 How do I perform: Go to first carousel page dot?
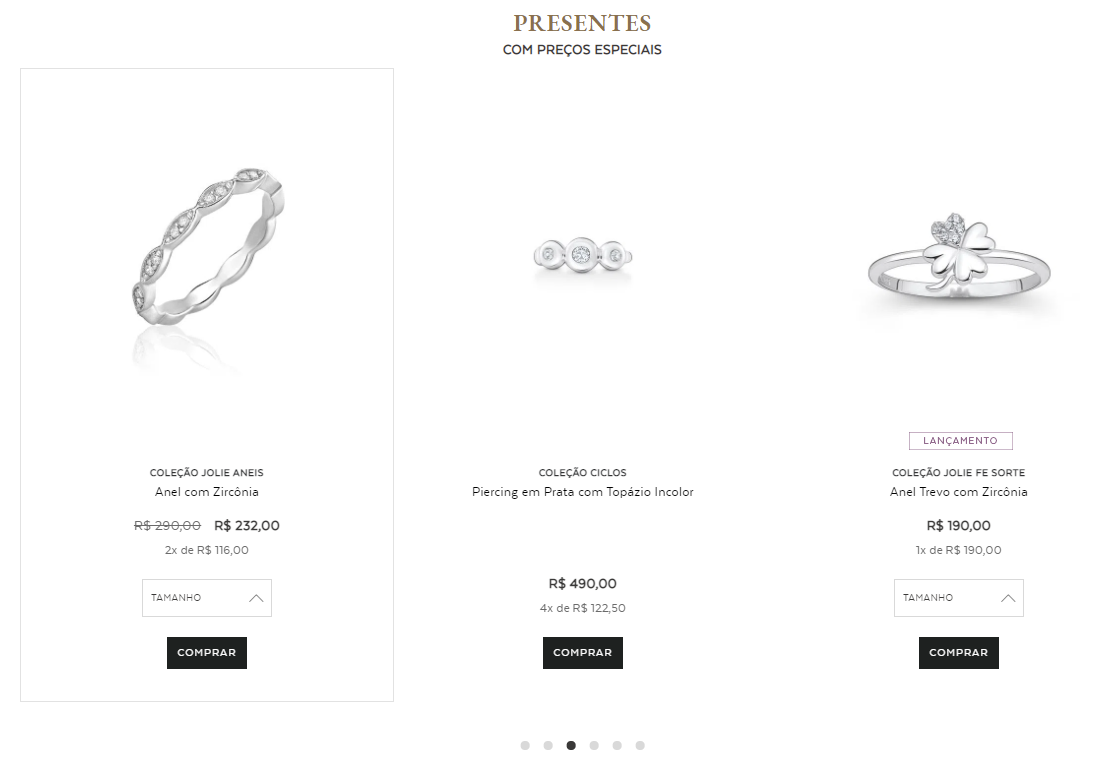pos(525,745)
